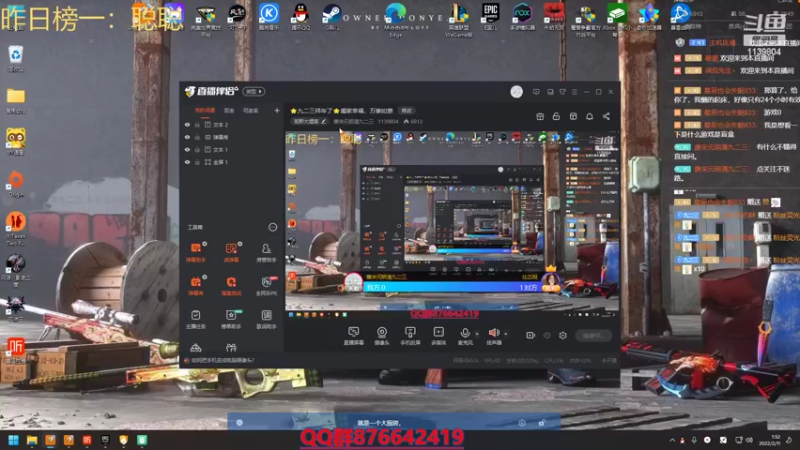800x450 pixels.
Task: Open the Epic Games desktop shortcut
Action: tap(490, 17)
